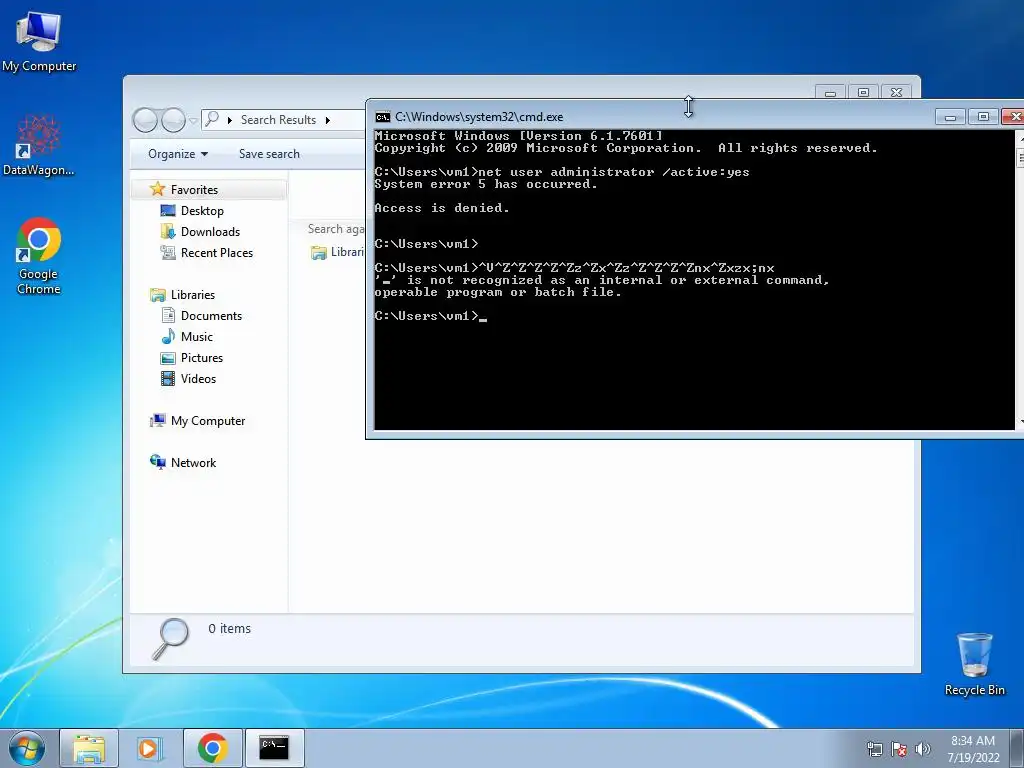Click the cmd.exe window title text
The width and height of the screenshot is (1024, 768).
(x=479, y=117)
